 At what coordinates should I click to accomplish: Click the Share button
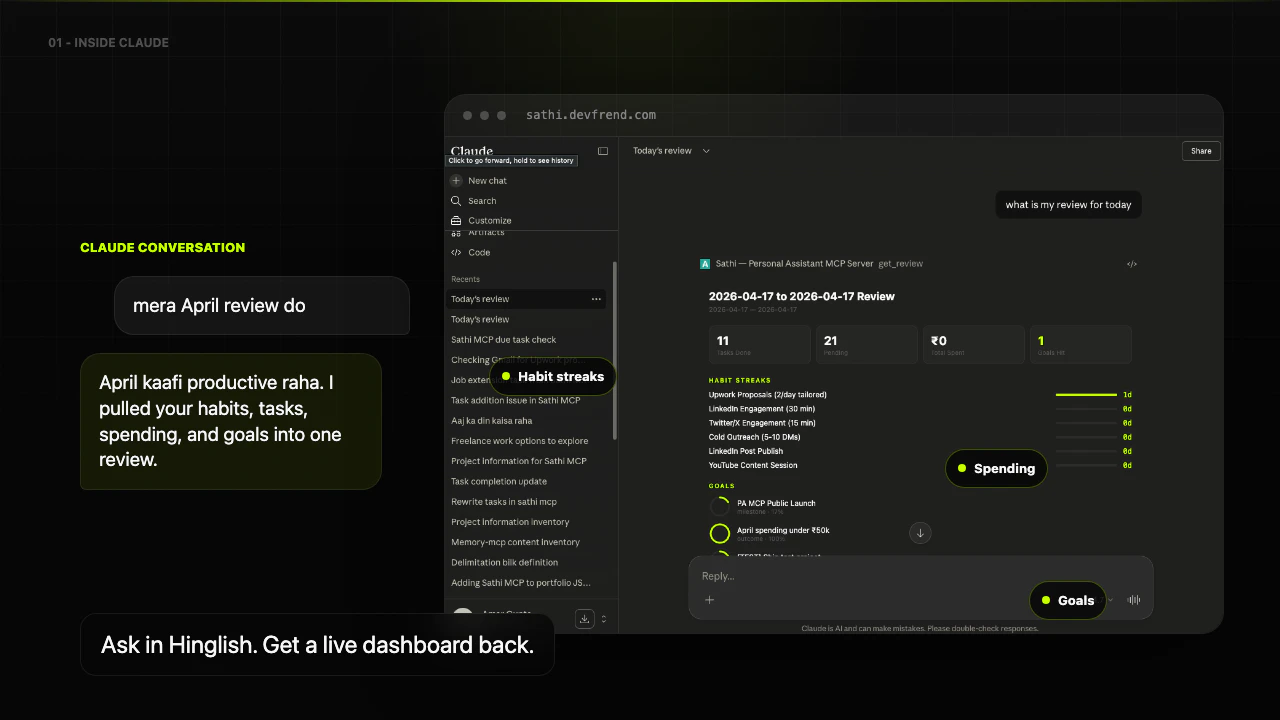(1200, 150)
